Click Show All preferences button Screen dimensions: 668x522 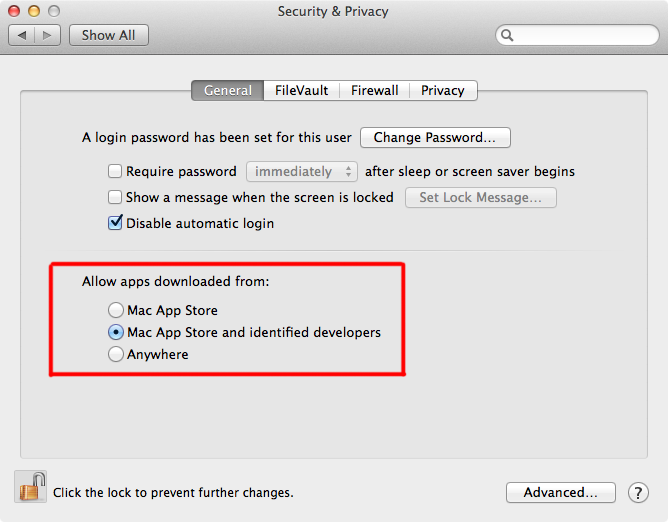click(109, 35)
